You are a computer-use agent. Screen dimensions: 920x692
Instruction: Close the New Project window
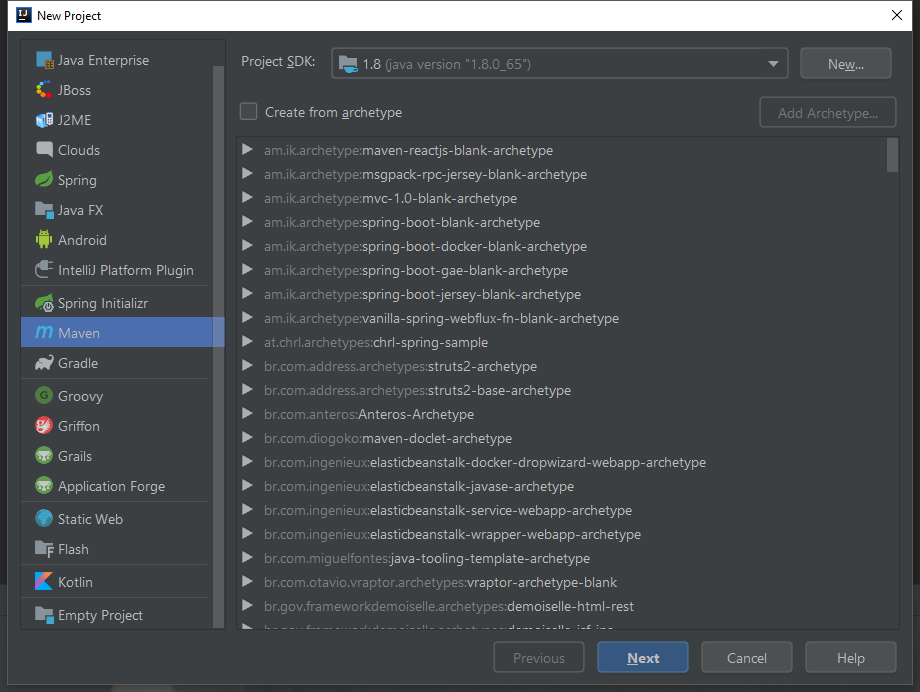pyautogui.click(x=897, y=15)
